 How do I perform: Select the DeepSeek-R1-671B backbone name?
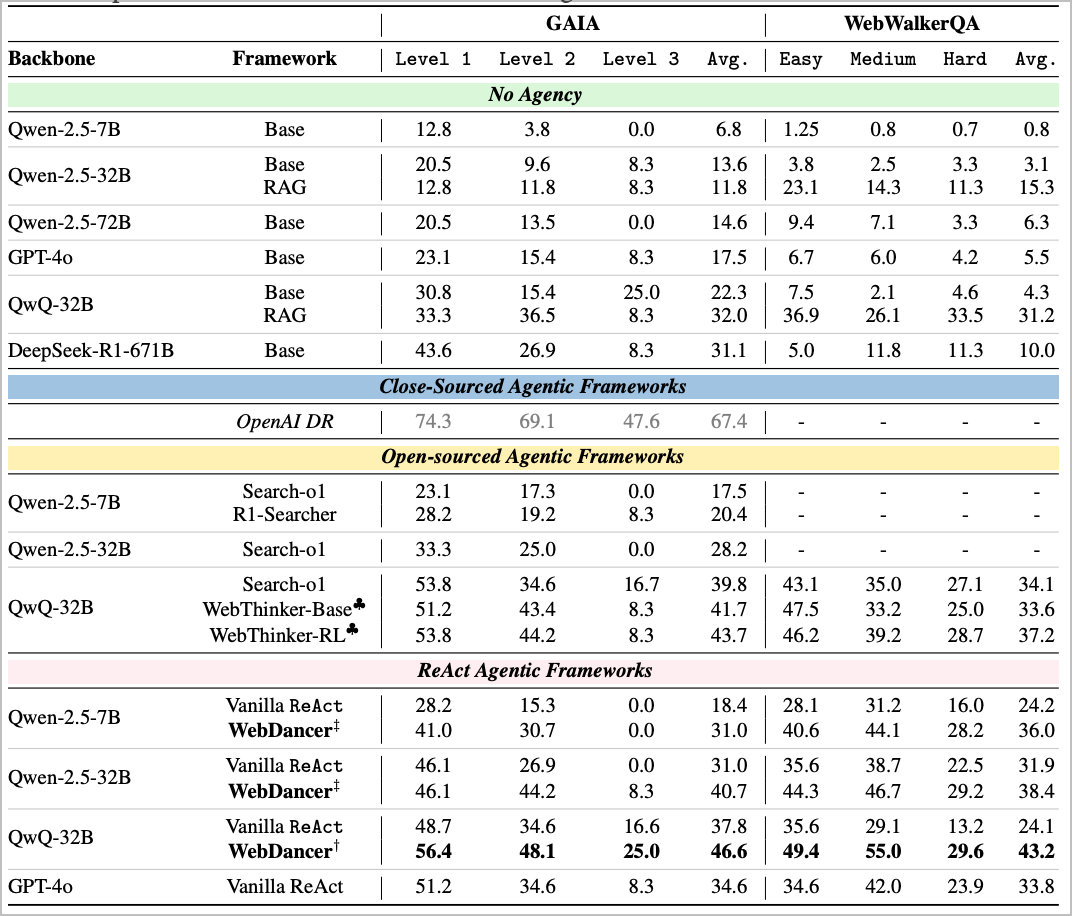pos(91,350)
